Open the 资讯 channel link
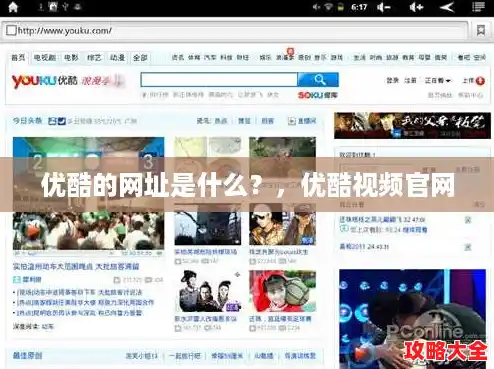494x369 pixels. (178, 58)
